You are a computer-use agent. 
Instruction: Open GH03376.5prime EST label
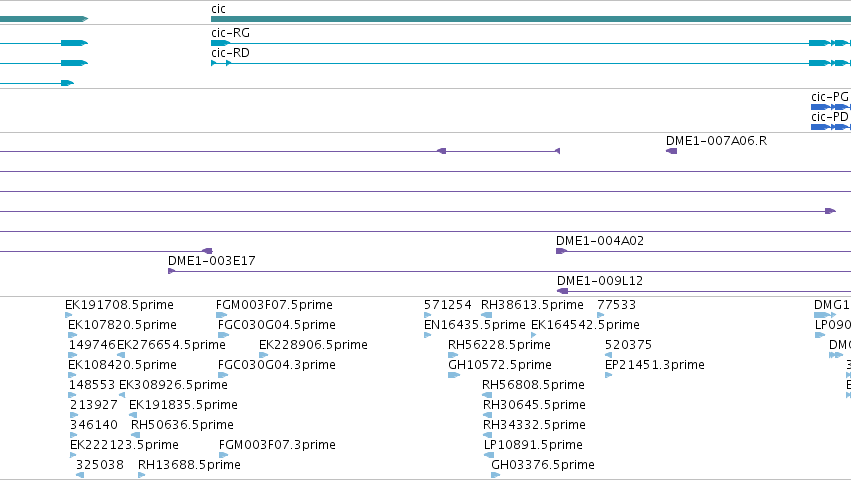(x=543, y=465)
